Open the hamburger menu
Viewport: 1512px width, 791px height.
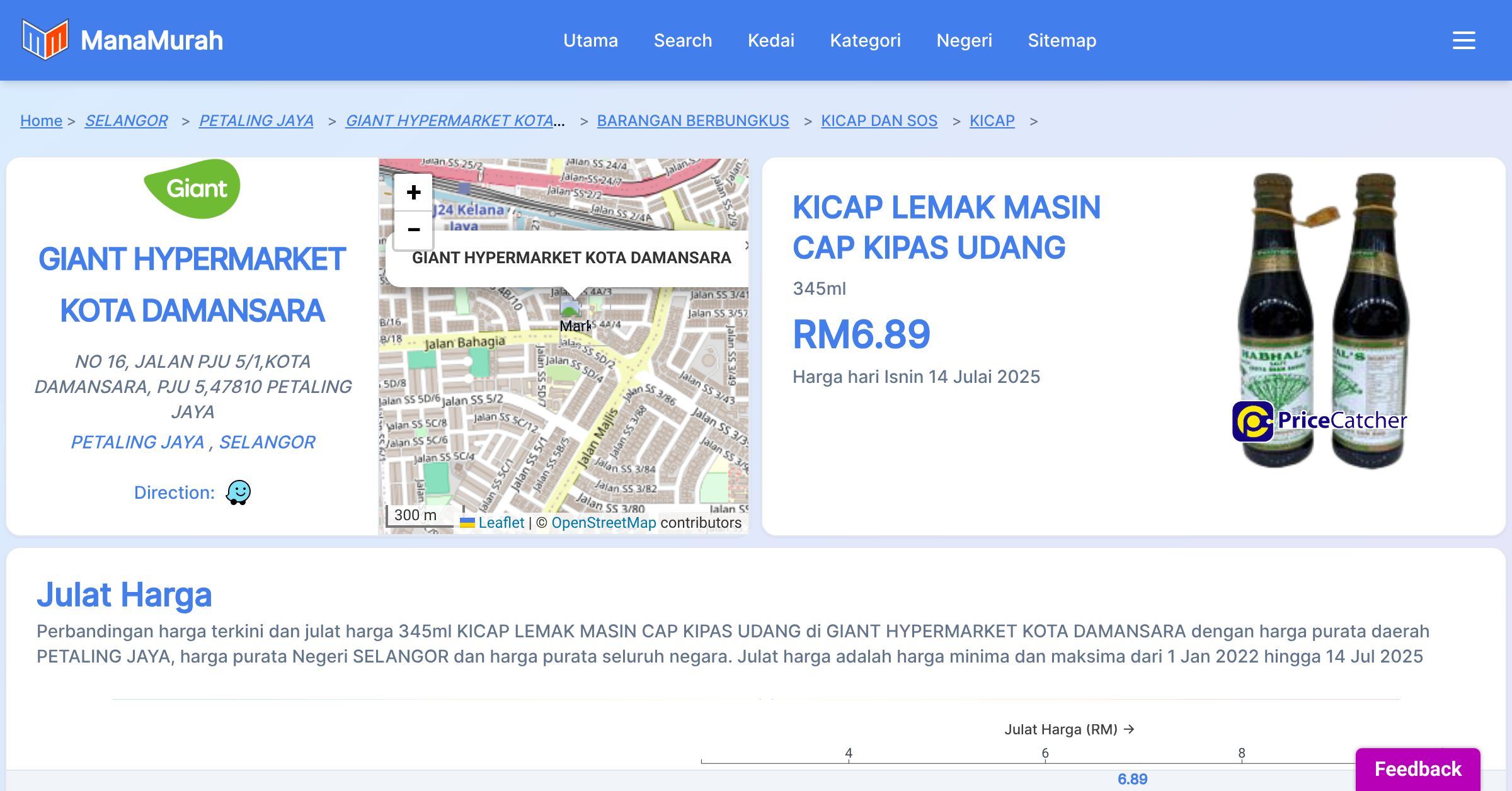(x=1463, y=40)
